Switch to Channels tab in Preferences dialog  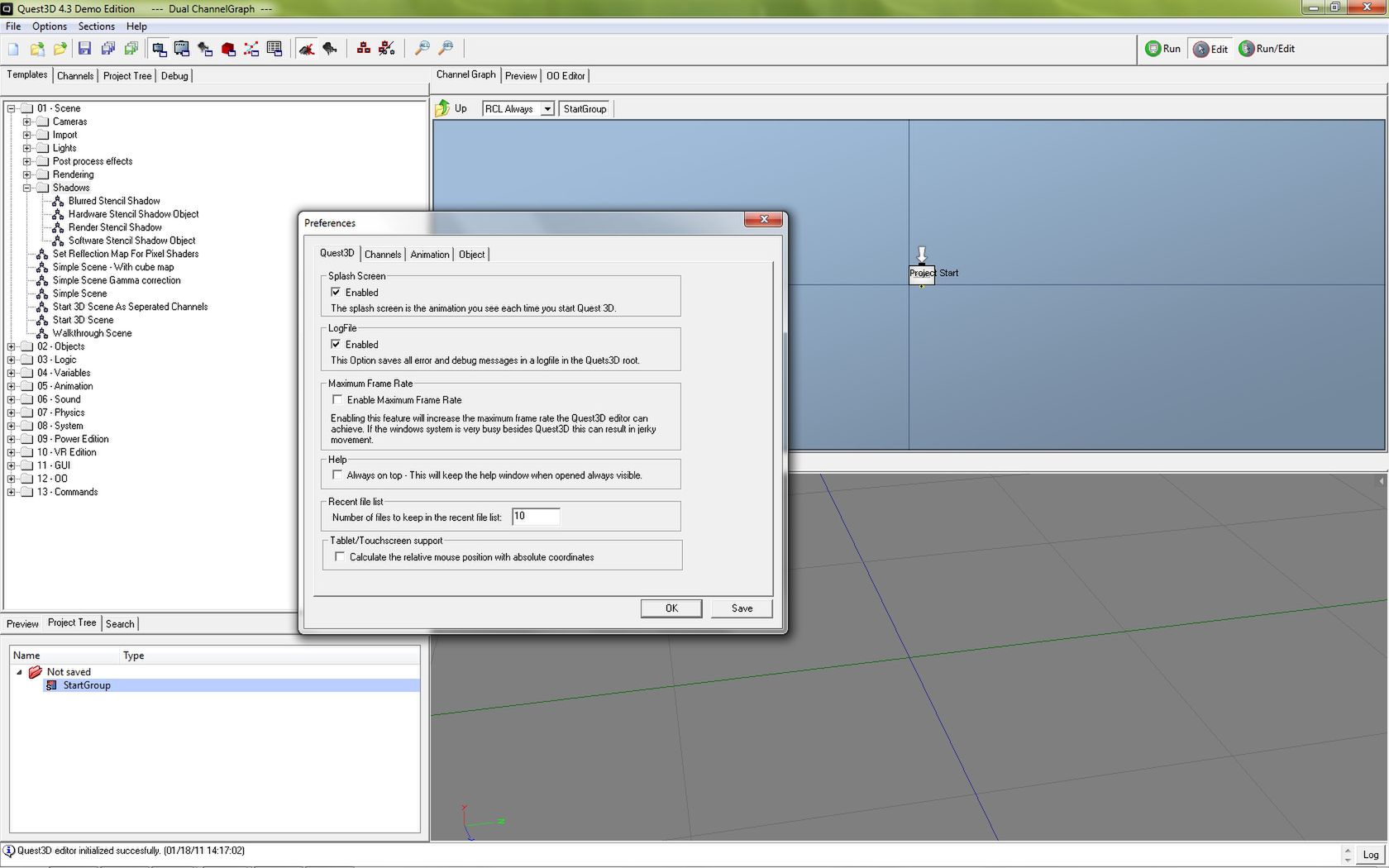point(383,255)
